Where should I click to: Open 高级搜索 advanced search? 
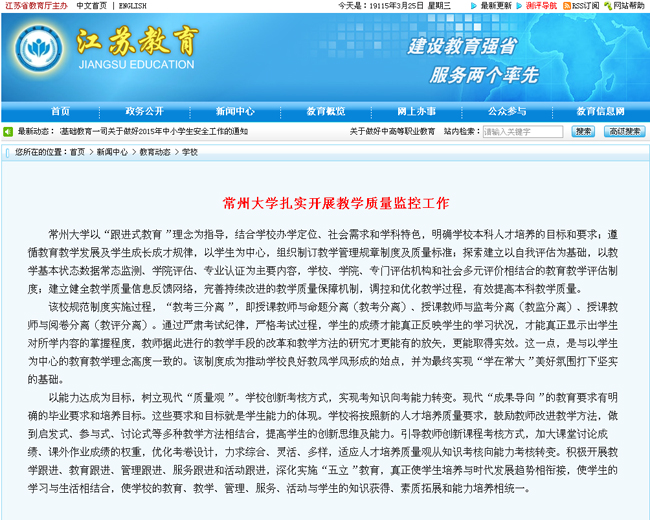coord(616,131)
